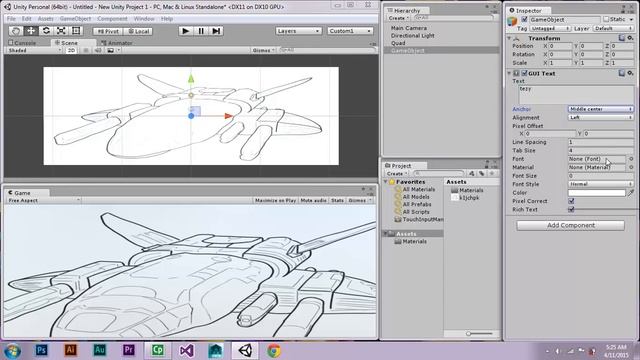Select the Hand tool in toolbar

pos(16,31)
